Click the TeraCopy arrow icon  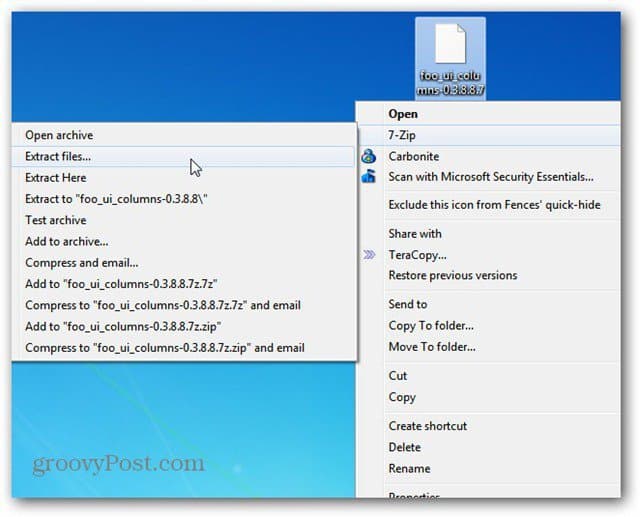(x=369, y=255)
